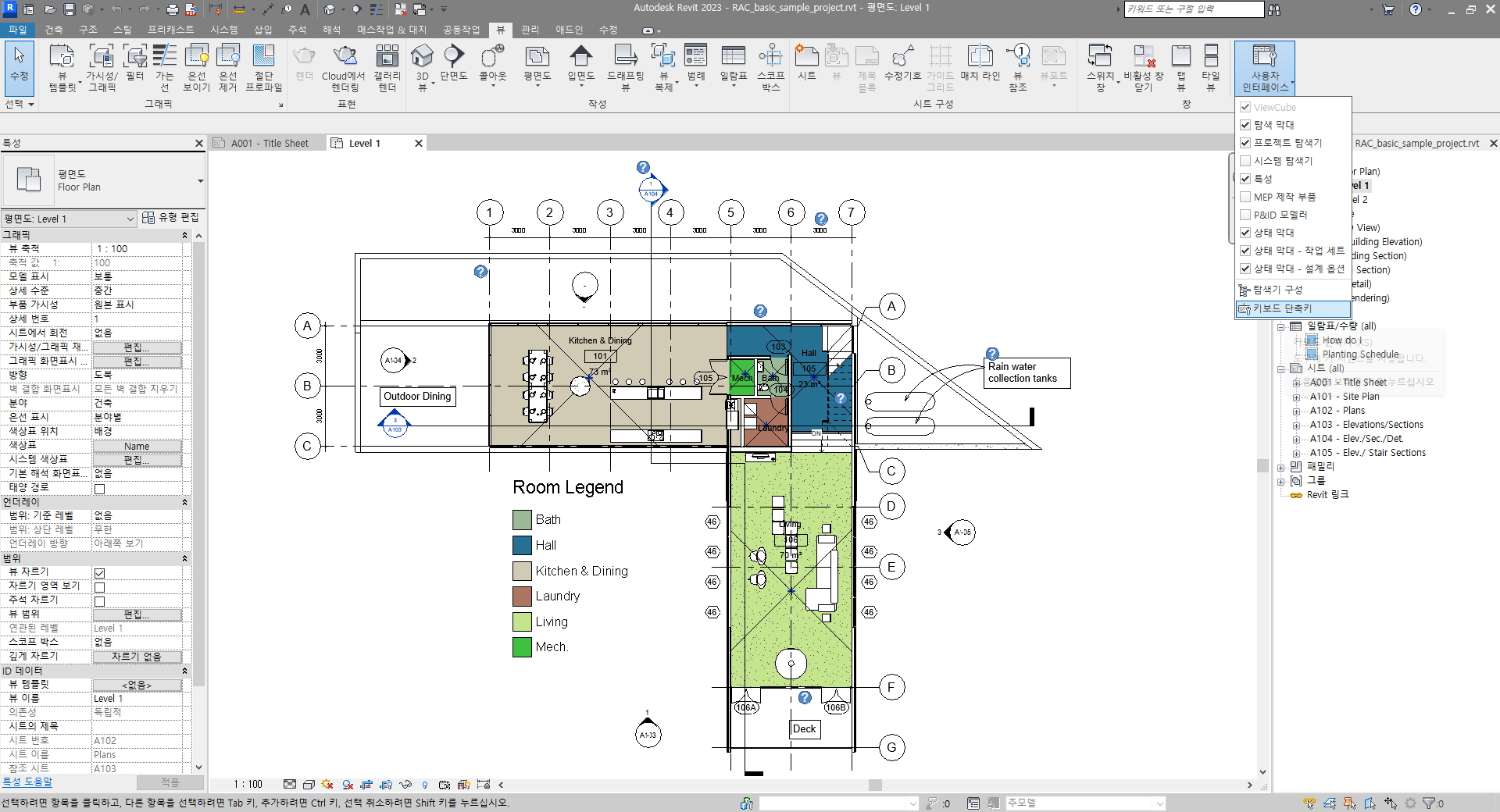Click 색상표 Name button
Image resolution: width=1500 pixels, height=812 pixels.
(137, 447)
